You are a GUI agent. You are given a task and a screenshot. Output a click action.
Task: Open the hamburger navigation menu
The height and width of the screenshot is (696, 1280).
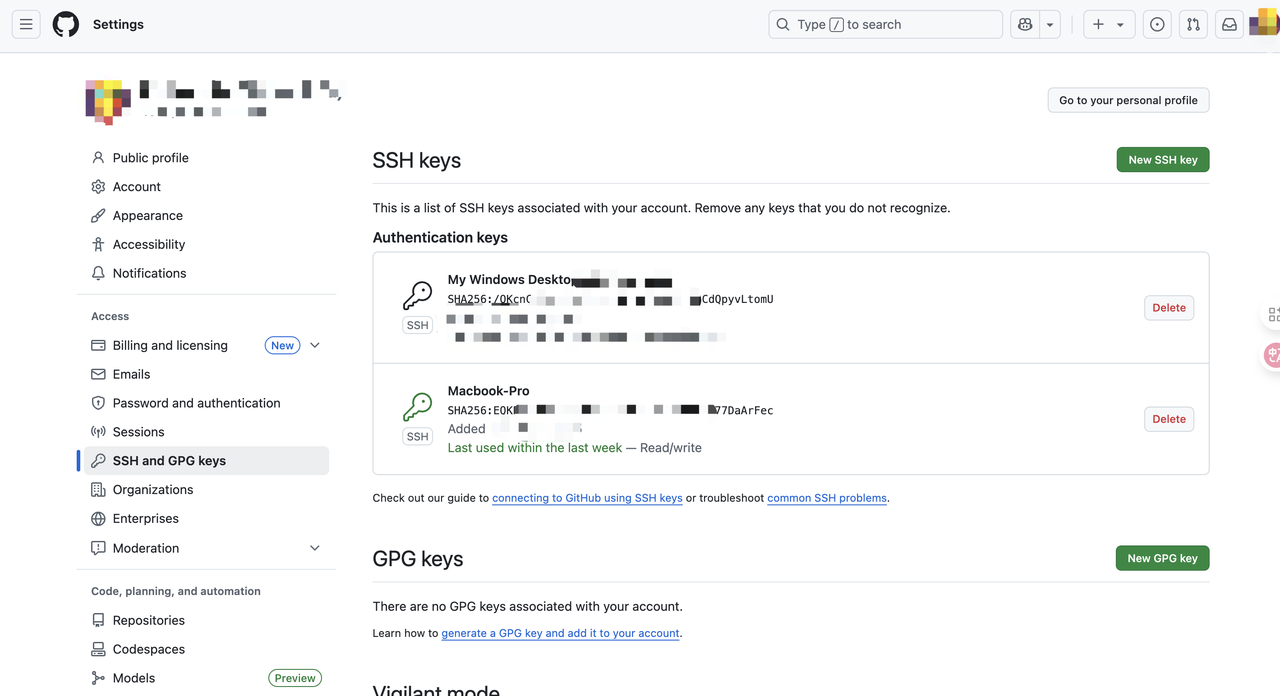[x=26, y=24]
